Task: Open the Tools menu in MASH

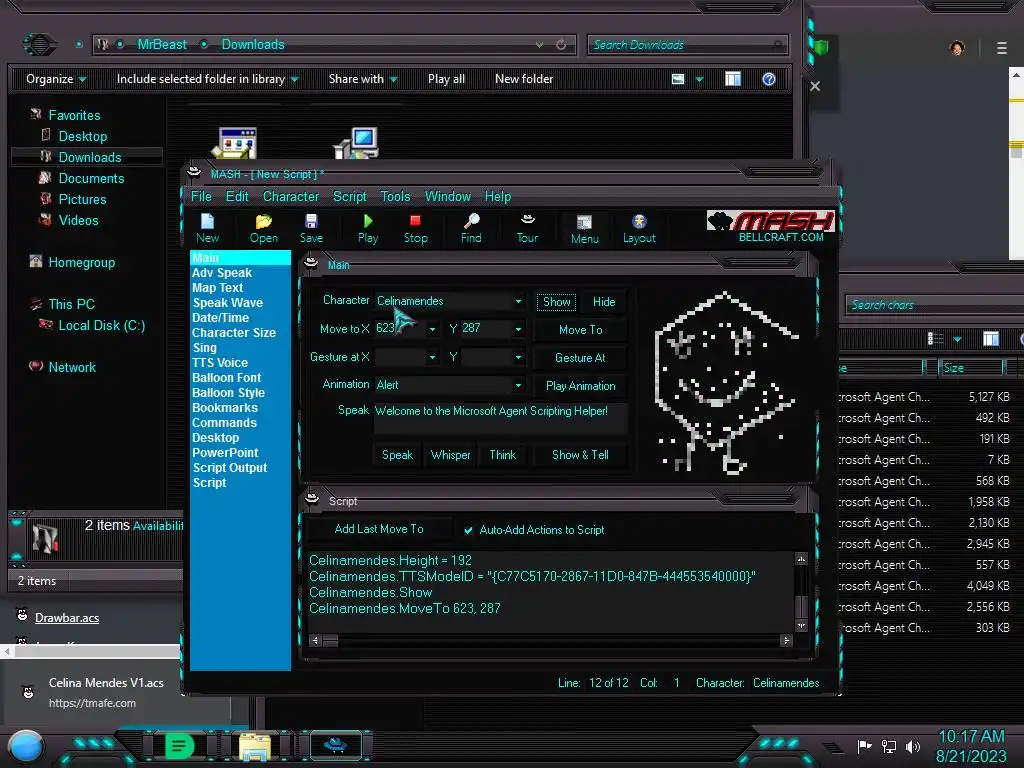Action: tap(396, 197)
